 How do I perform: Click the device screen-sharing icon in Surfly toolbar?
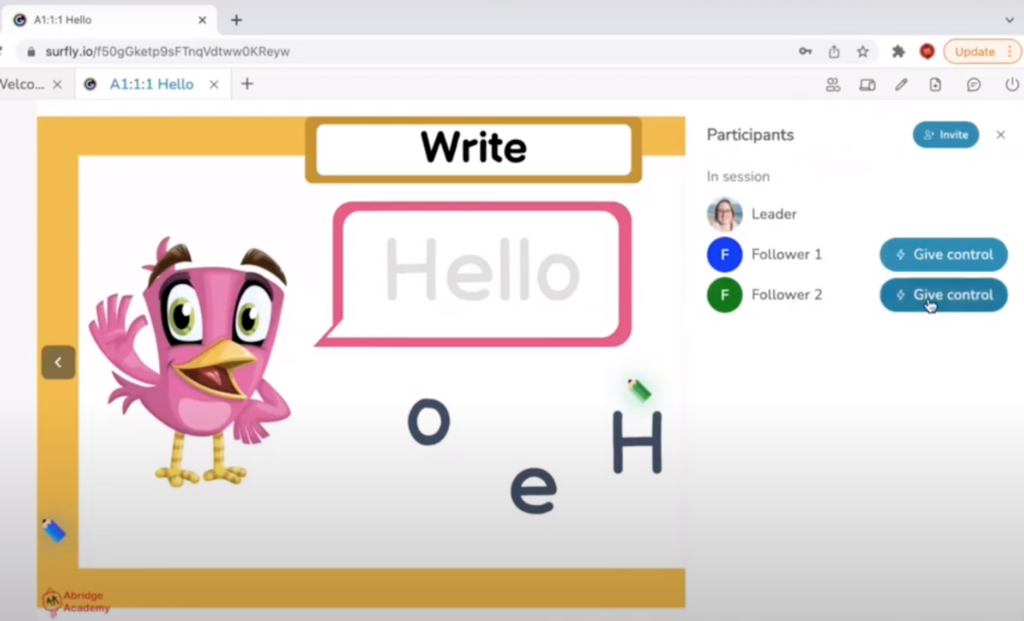[867, 84]
